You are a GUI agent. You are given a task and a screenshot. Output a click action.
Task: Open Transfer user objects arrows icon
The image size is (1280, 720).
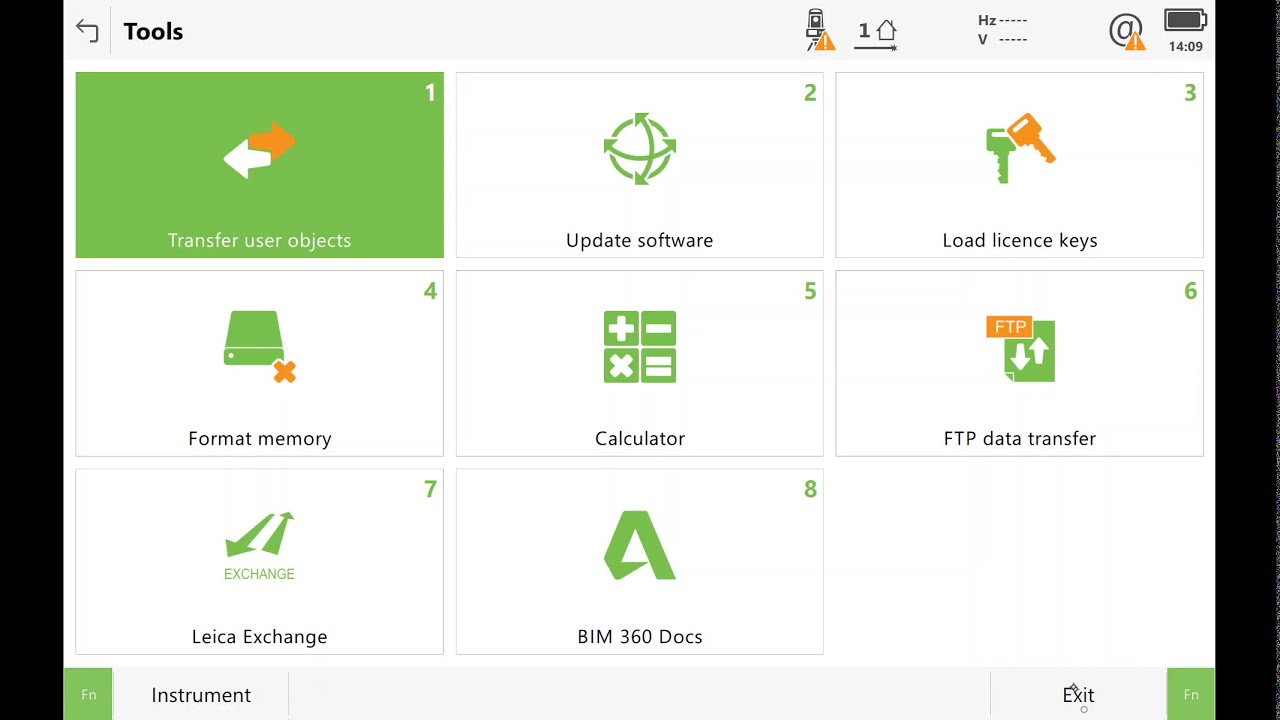pos(260,151)
